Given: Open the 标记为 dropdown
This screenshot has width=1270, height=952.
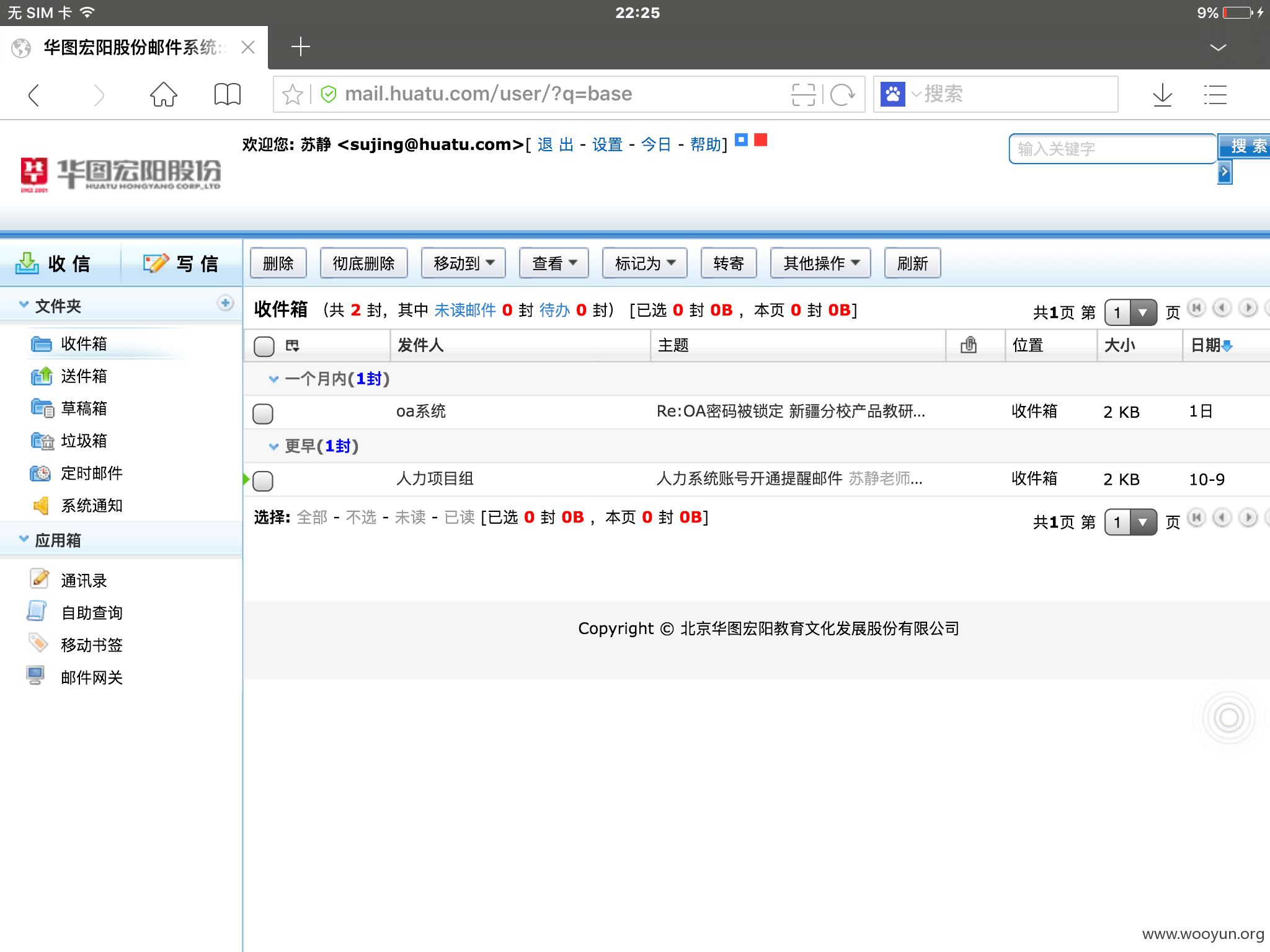Looking at the screenshot, I should pos(644,263).
